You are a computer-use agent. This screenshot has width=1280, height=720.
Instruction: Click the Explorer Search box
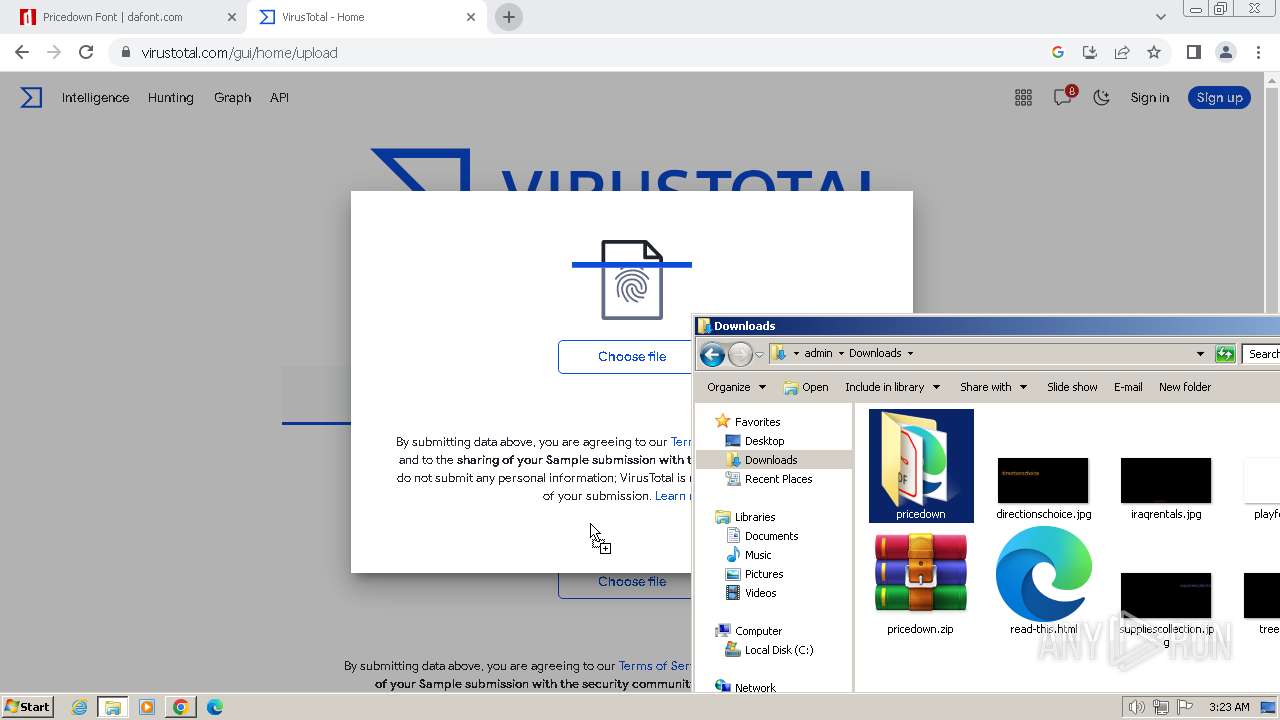(1262, 353)
